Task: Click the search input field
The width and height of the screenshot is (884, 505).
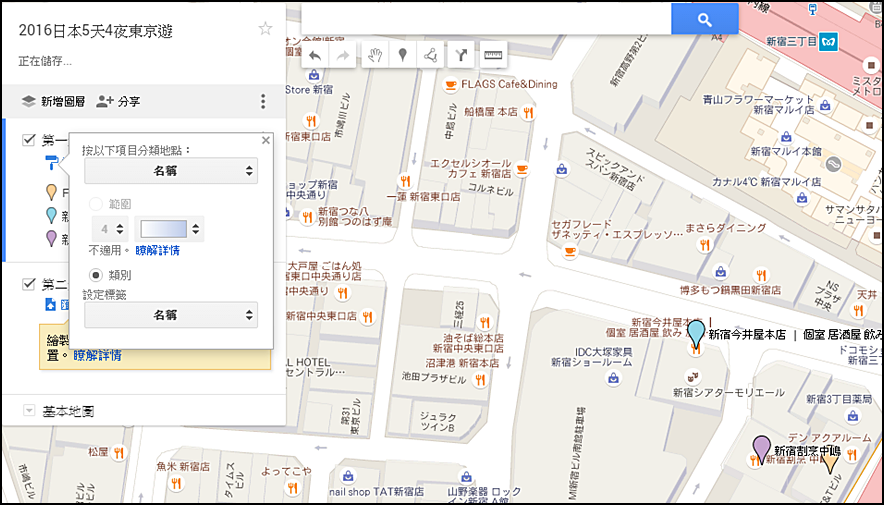Action: pos(486,19)
